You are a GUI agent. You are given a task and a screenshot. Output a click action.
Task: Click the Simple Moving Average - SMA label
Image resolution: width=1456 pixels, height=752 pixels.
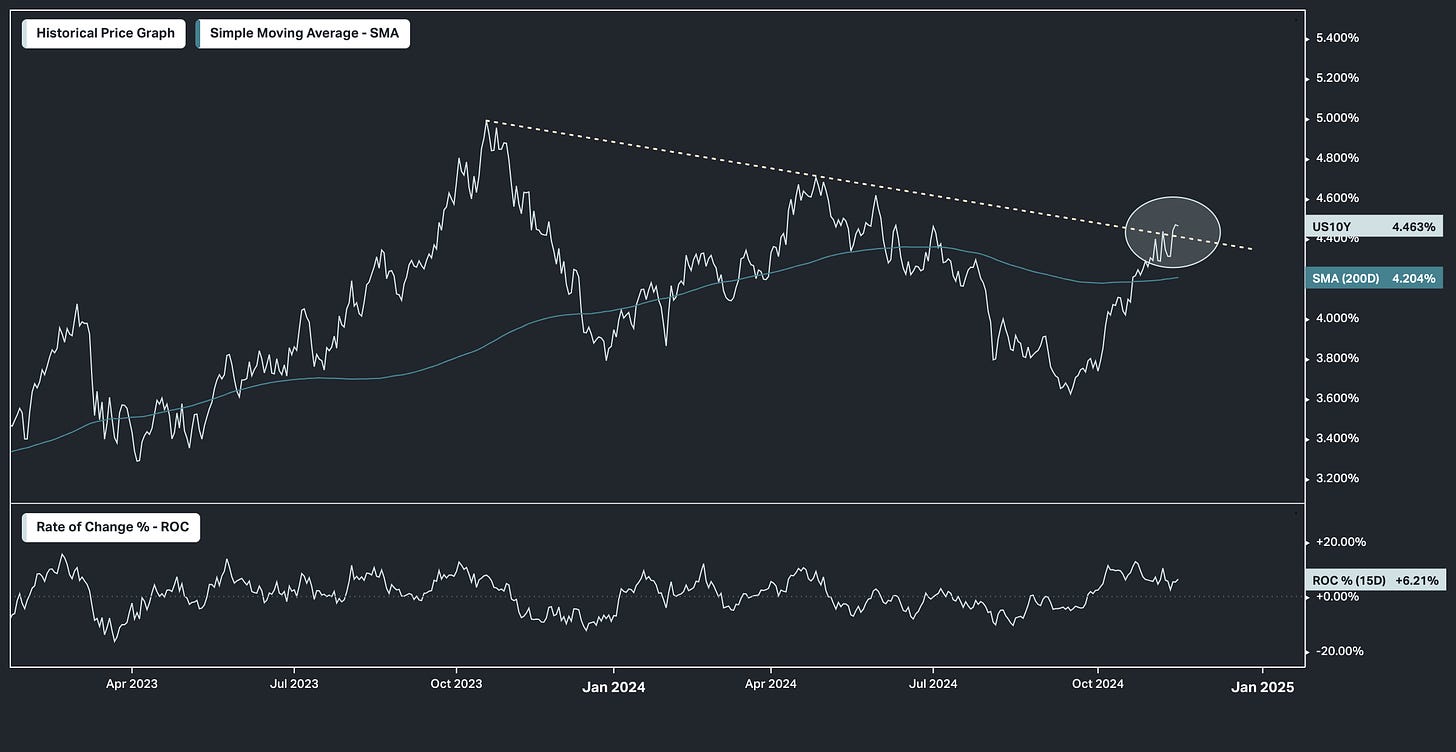coord(303,33)
